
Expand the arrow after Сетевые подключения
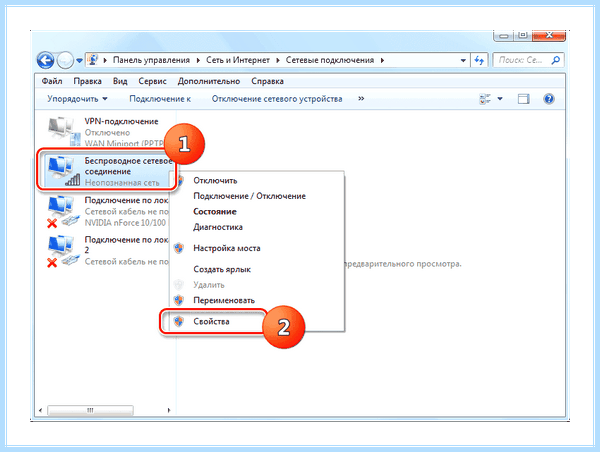pos(382,60)
